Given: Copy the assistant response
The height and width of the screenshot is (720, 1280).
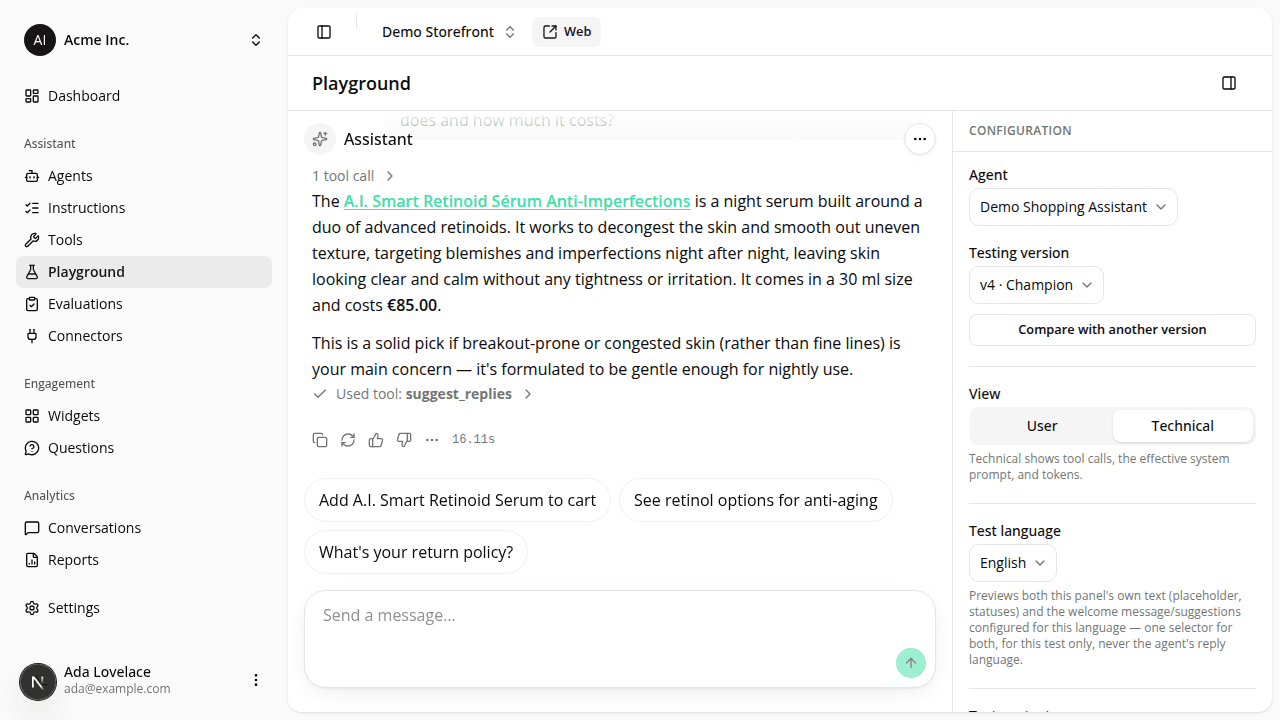Looking at the screenshot, I should pos(320,439).
